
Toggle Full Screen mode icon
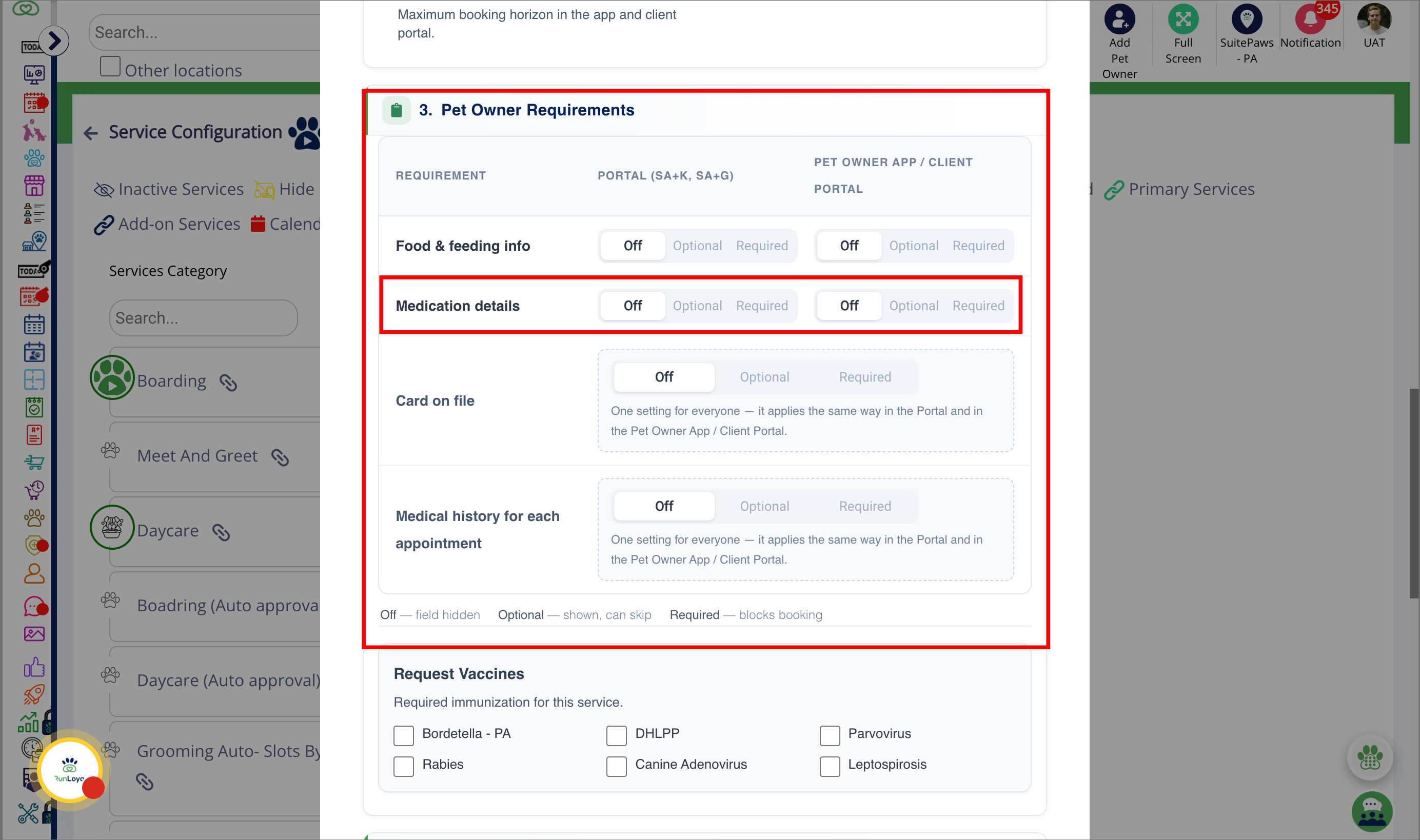(x=1183, y=19)
